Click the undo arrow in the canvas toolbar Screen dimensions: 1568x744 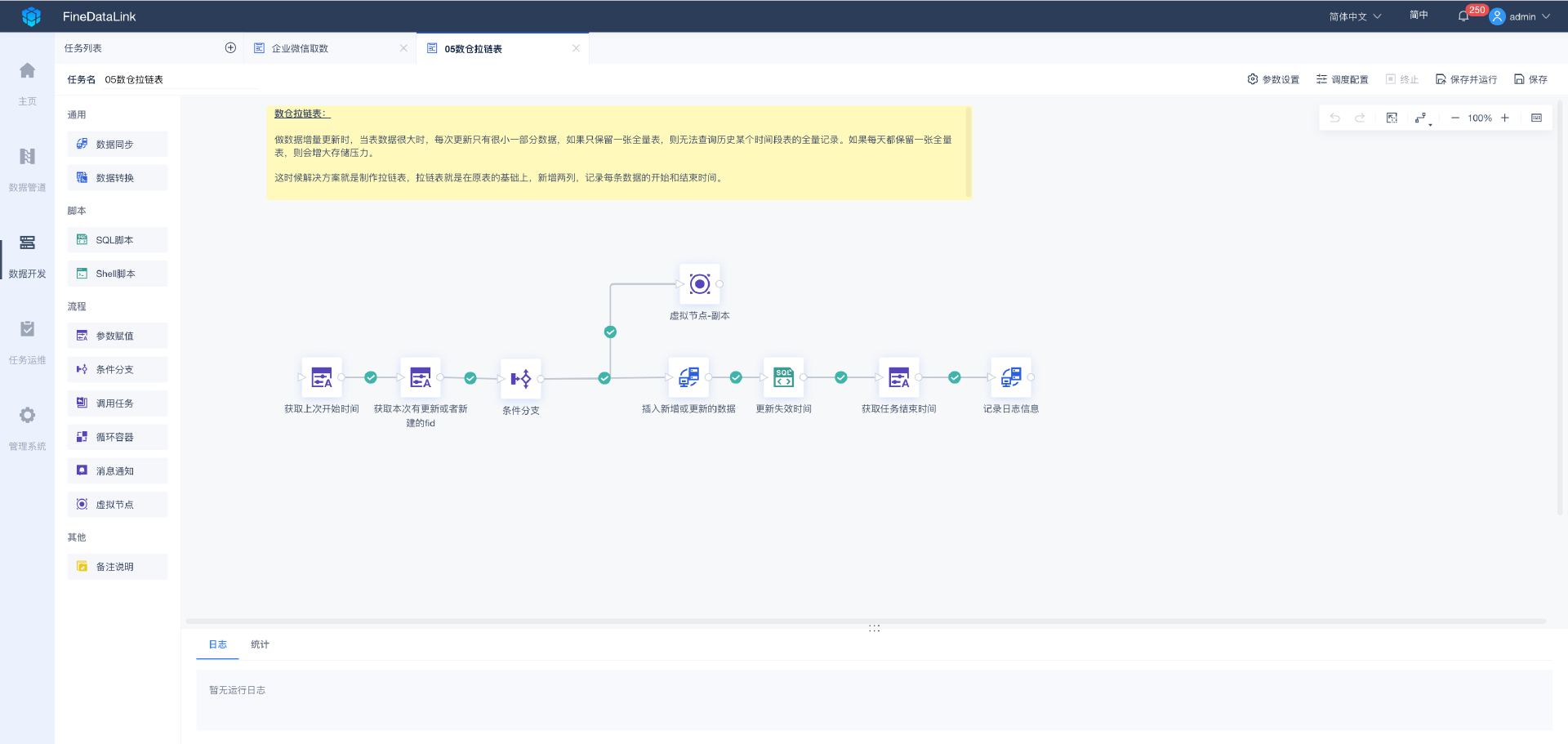[1335, 118]
